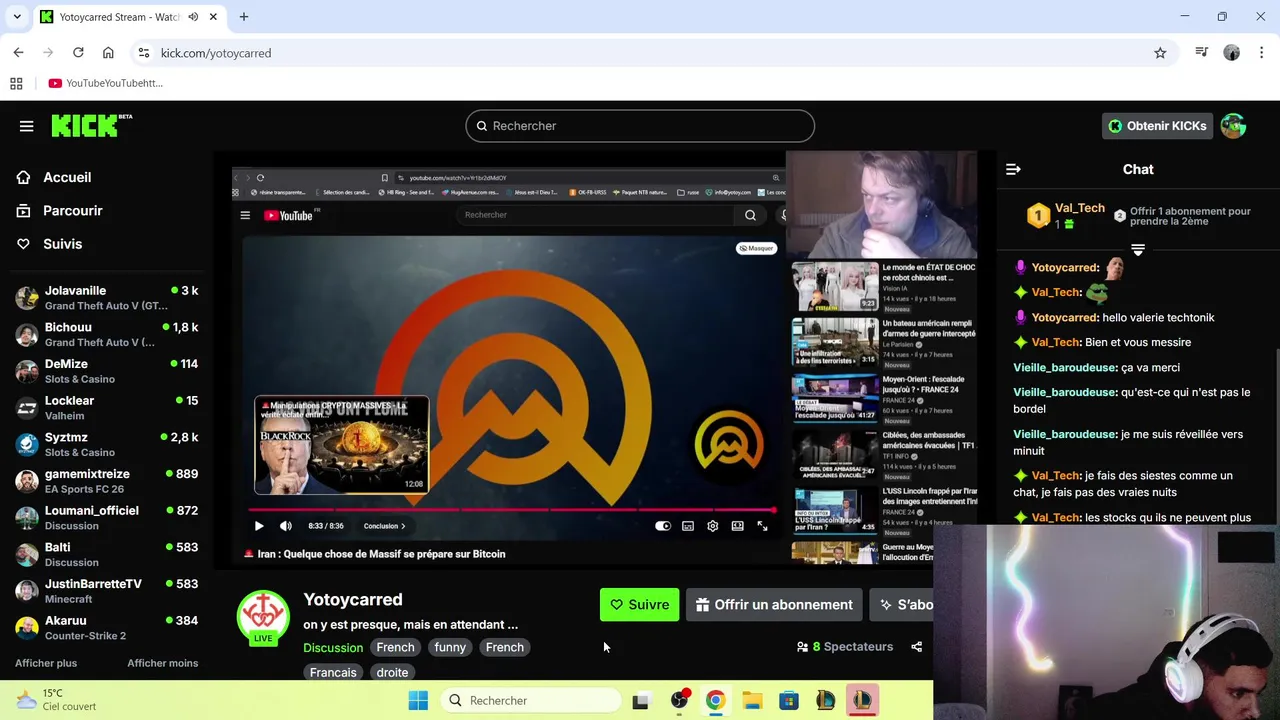This screenshot has width=1280, height=720.
Task: Click Afficher plus under recommended channels
Action: tap(46, 663)
